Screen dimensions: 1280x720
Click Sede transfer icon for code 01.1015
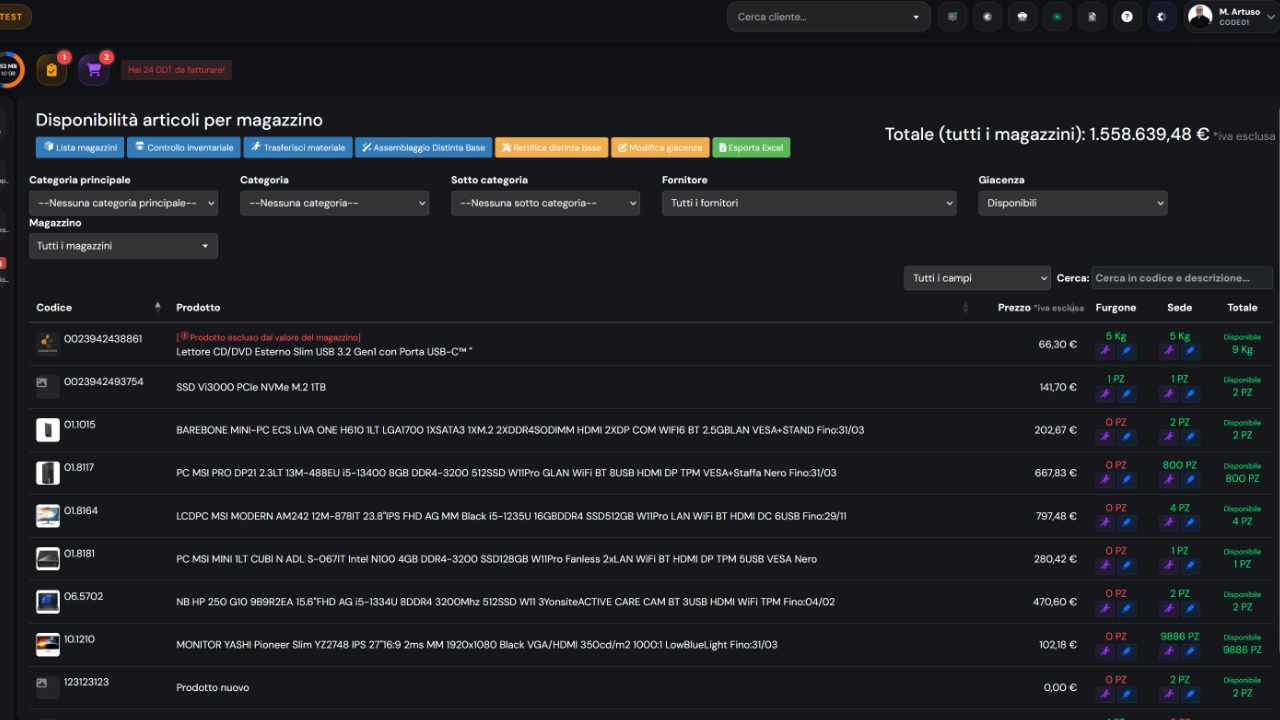pyautogui.click(x=1169, y=437)
